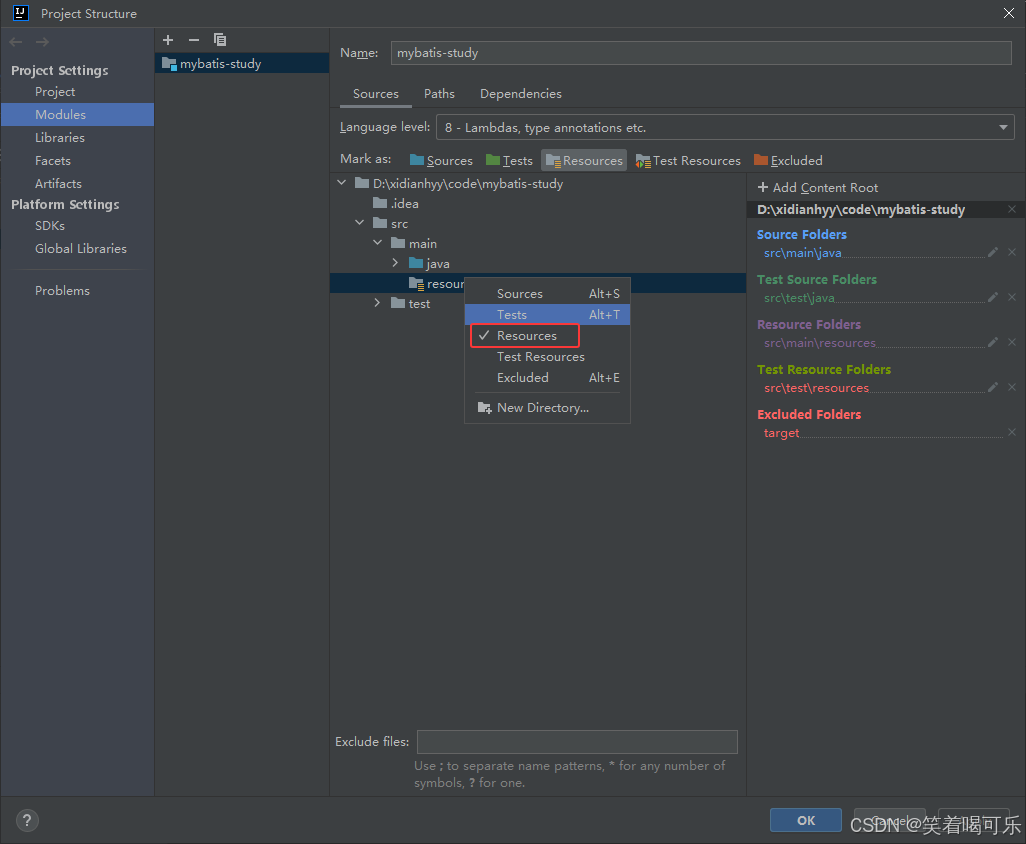Select the .idea folder
The image size is (1026, 844).
(395, 203)
